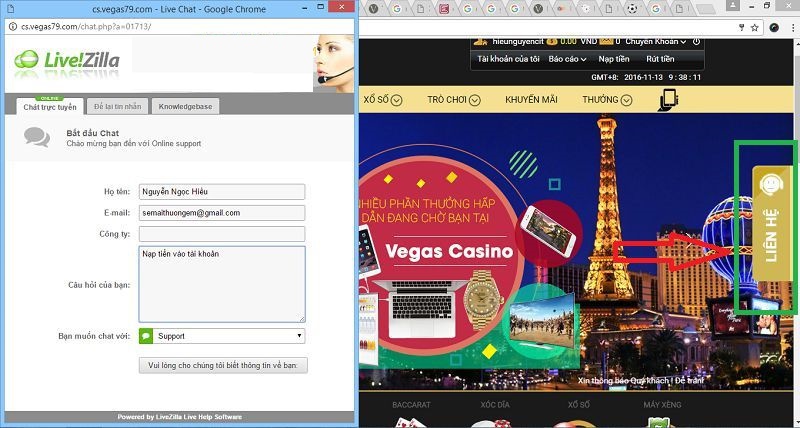The image size is (800, 428).
Task: Click Powered by LiveZilla Live Help Software link
Action: click(179, 417)
